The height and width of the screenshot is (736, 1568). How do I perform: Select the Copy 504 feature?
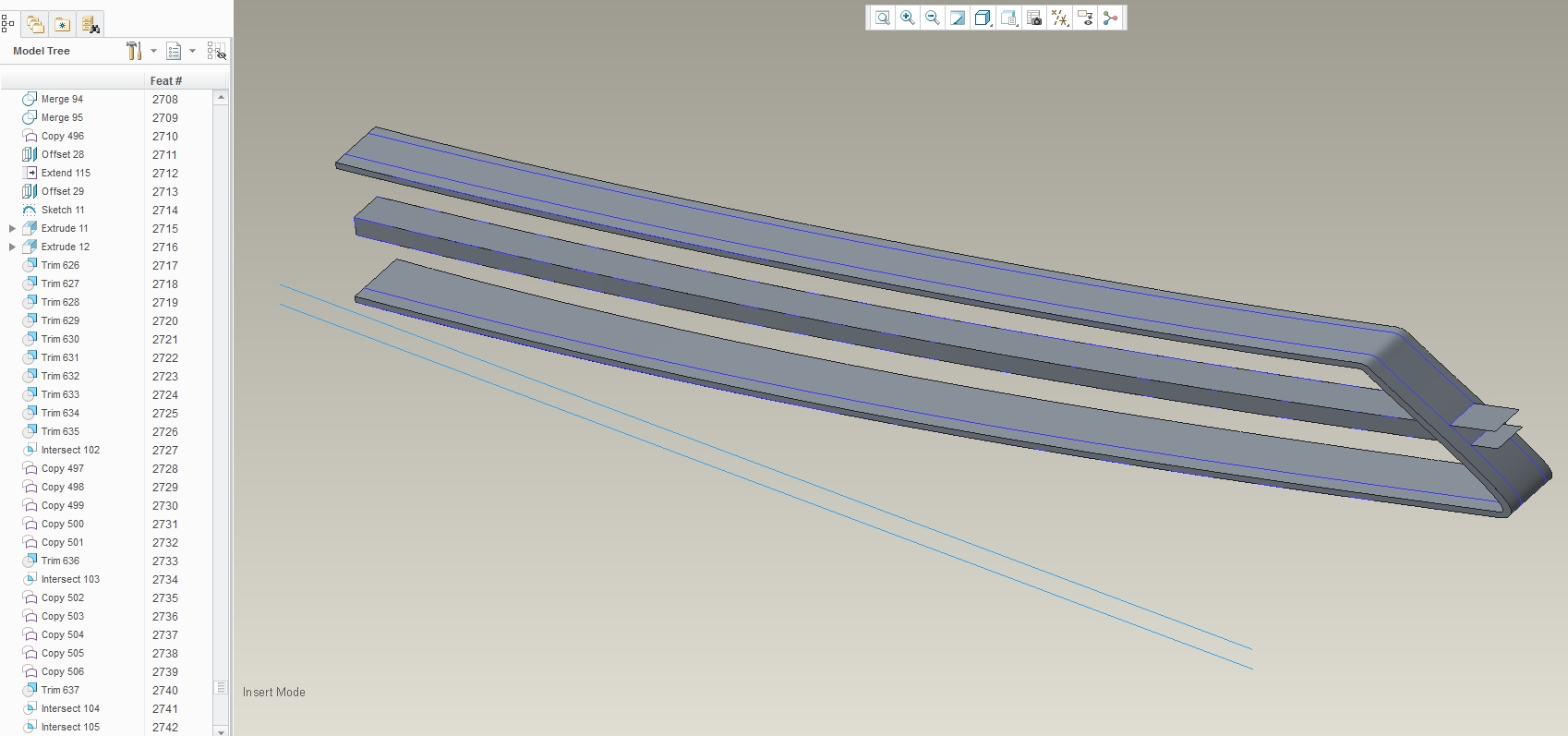pos(62,634)
